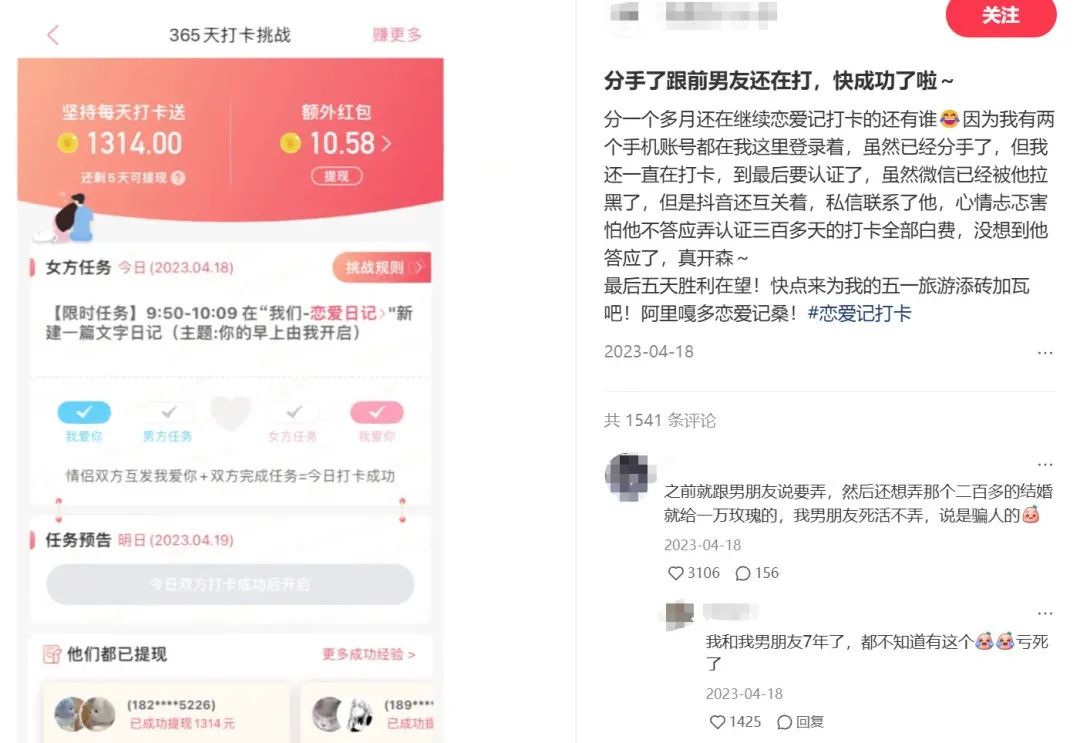Viewport: 1080px width, 743px height.
Task: Expand 更多成功经验 list
Action: pos(368,654)
